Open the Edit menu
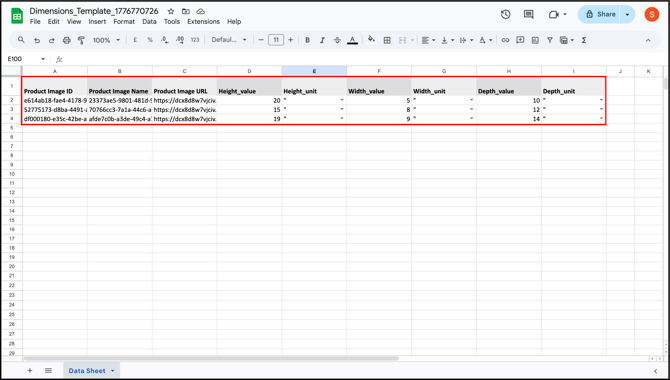Image resolution: width=670 pixels, height=380 pixels. click(x=53, y=21)
